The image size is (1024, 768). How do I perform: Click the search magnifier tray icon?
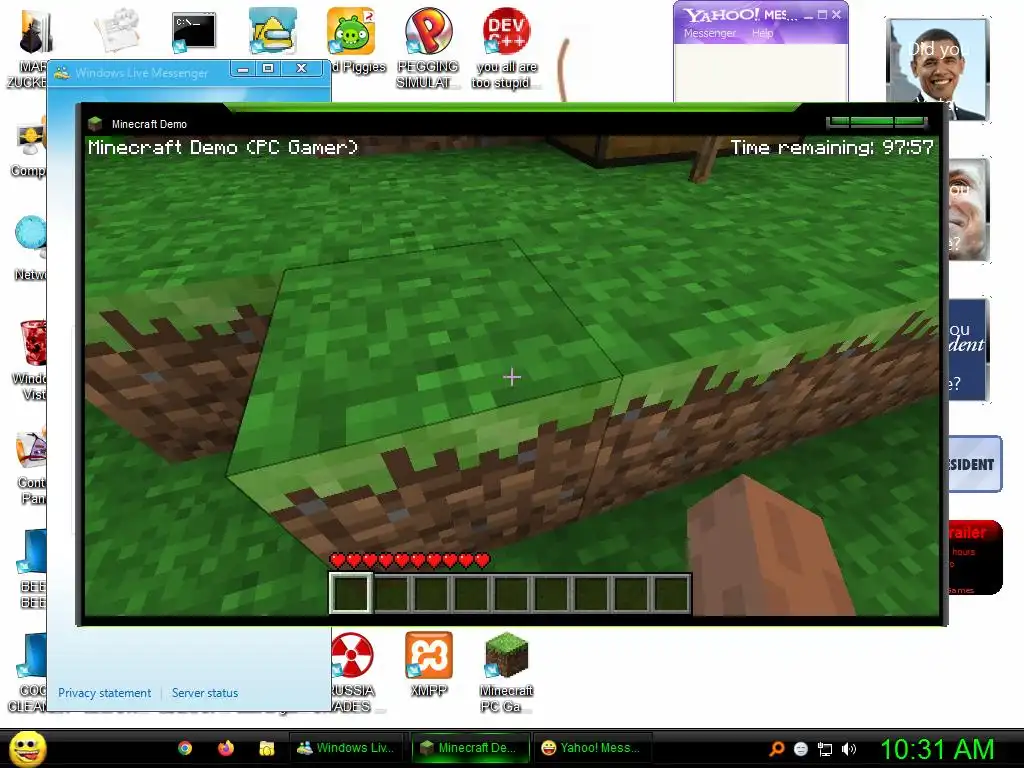click(x=776, y=749)
